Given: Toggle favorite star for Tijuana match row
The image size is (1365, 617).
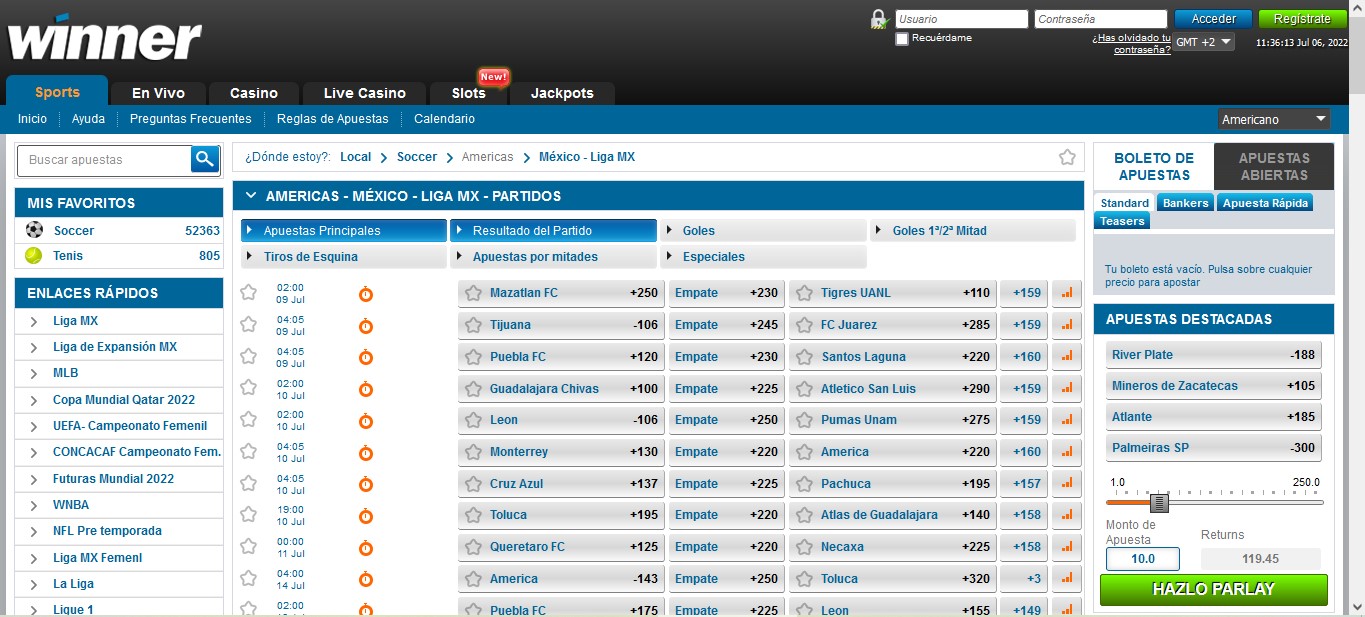Looking at the screenshot, I should (249, 325).
